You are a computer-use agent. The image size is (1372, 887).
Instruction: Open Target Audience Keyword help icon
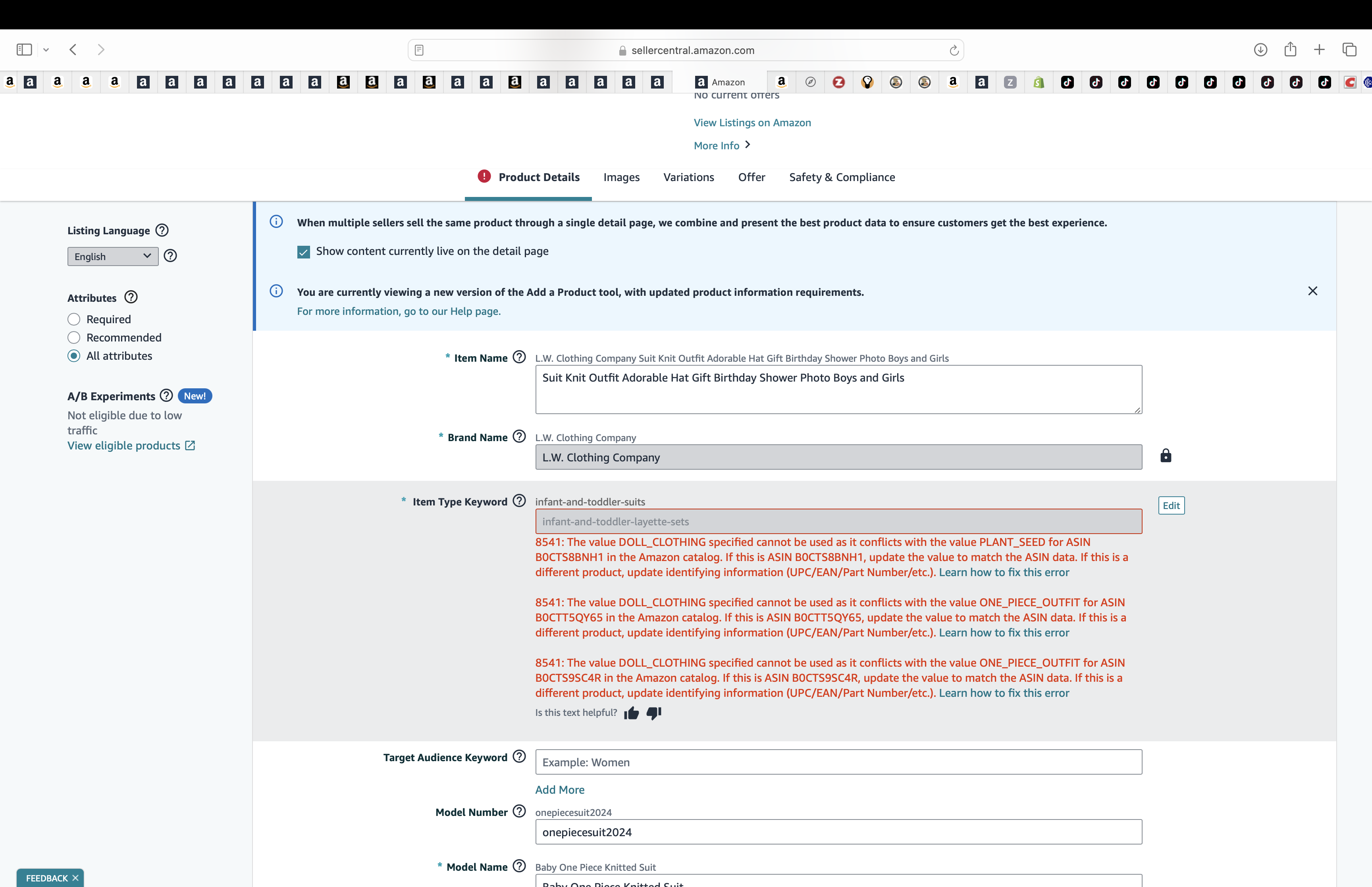point(519,756)
